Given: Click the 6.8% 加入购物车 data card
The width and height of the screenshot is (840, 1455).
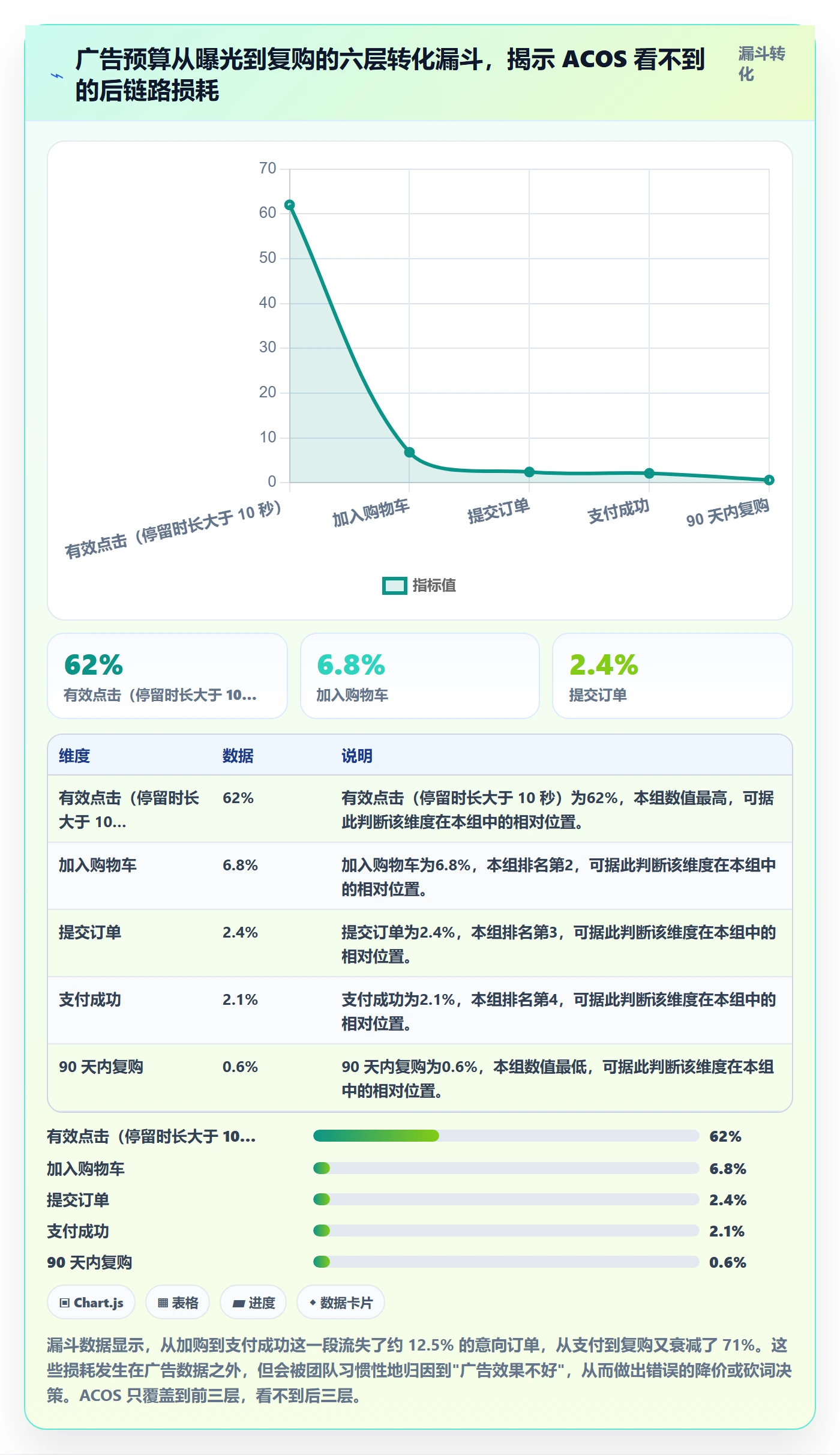Looking at the screenshot, I should click(x=420, y=676).
